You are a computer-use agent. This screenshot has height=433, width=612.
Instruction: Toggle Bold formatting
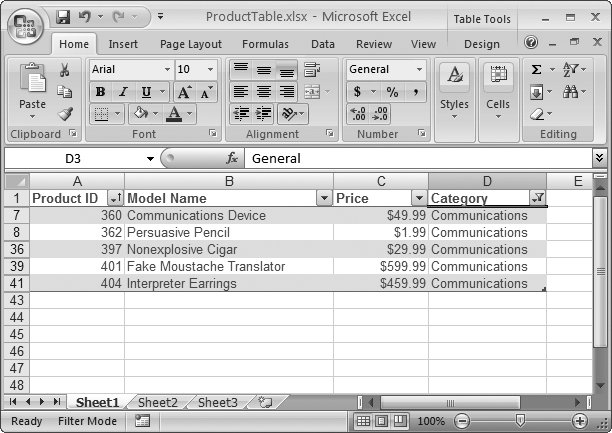tap(101, 92)
